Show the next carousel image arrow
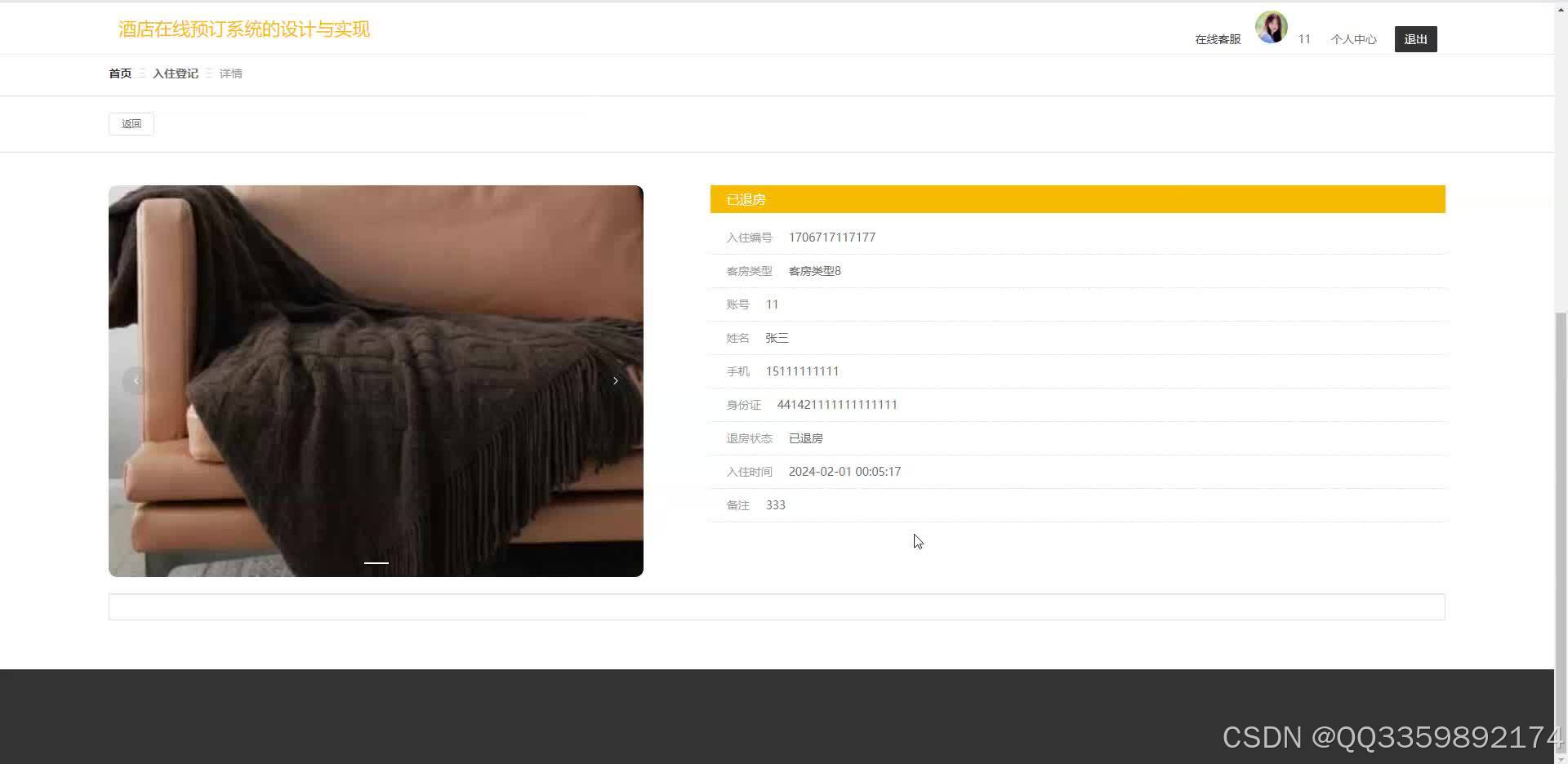1568x764 pixels. pos(616,380)
